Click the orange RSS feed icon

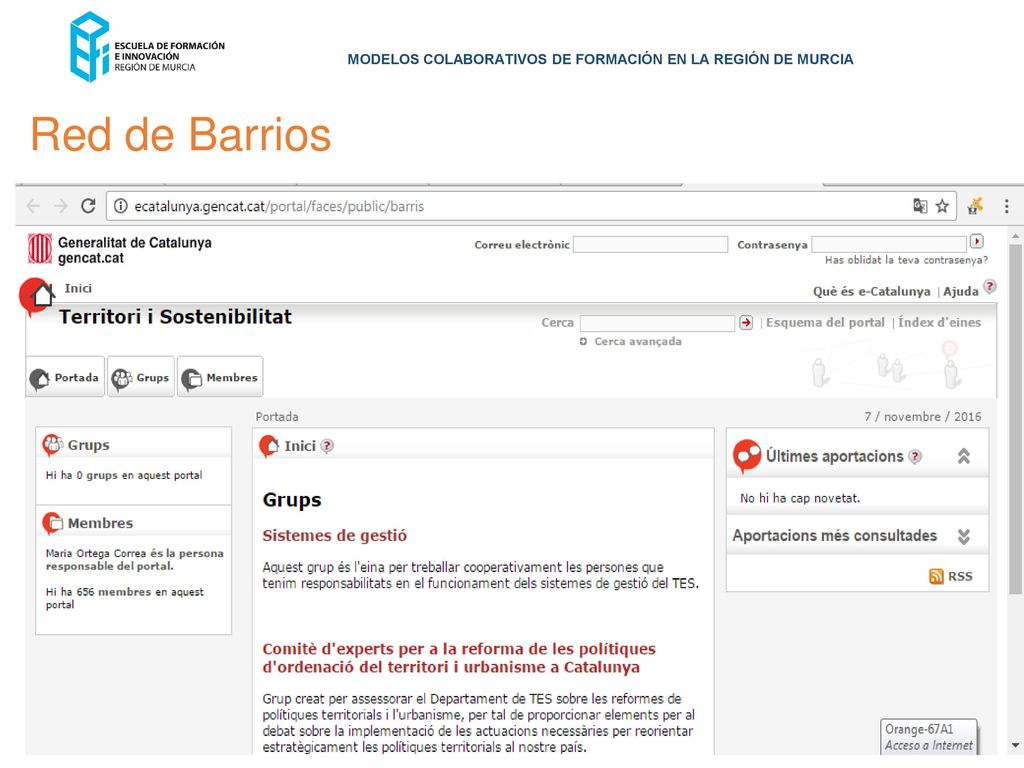pos(936,576)
